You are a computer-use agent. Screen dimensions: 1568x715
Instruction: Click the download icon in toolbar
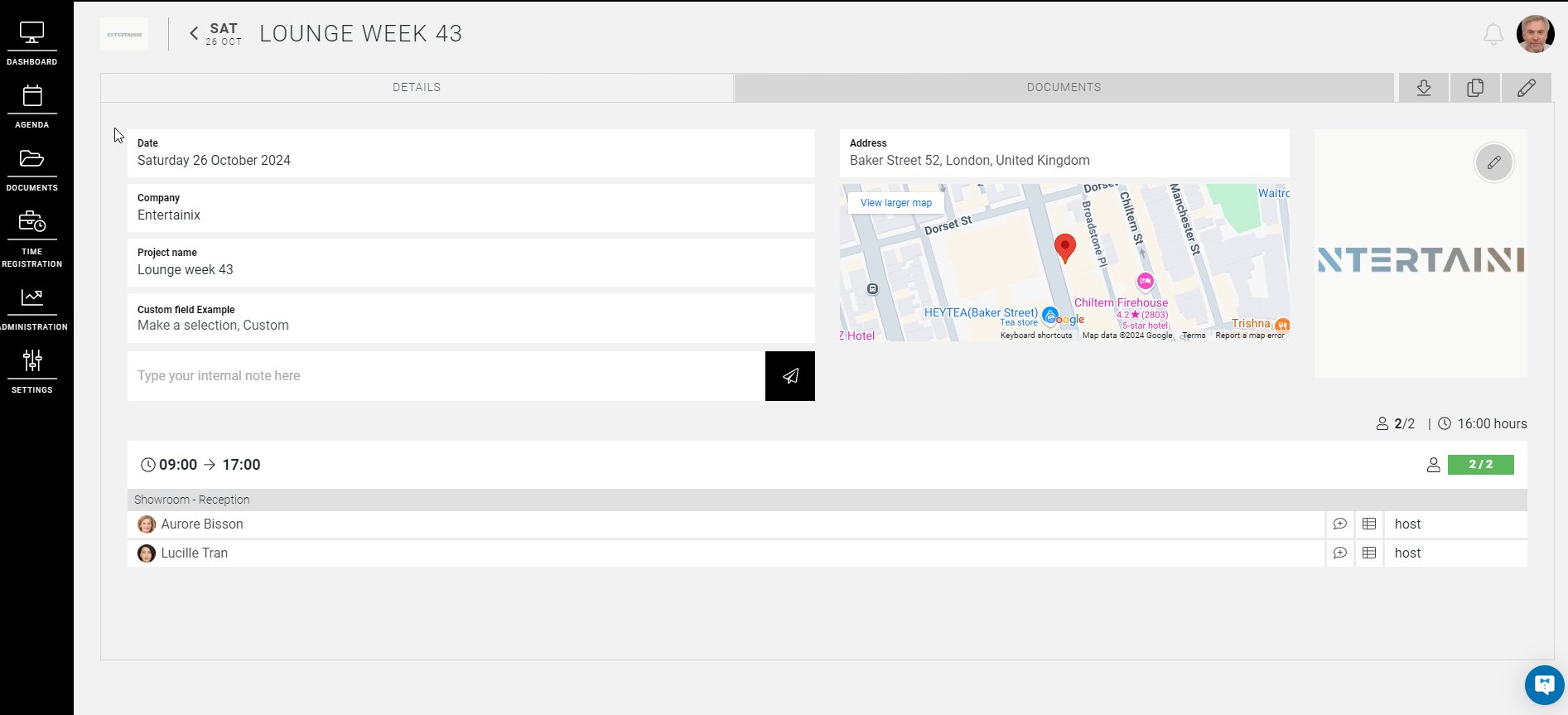click(1424, 88)
